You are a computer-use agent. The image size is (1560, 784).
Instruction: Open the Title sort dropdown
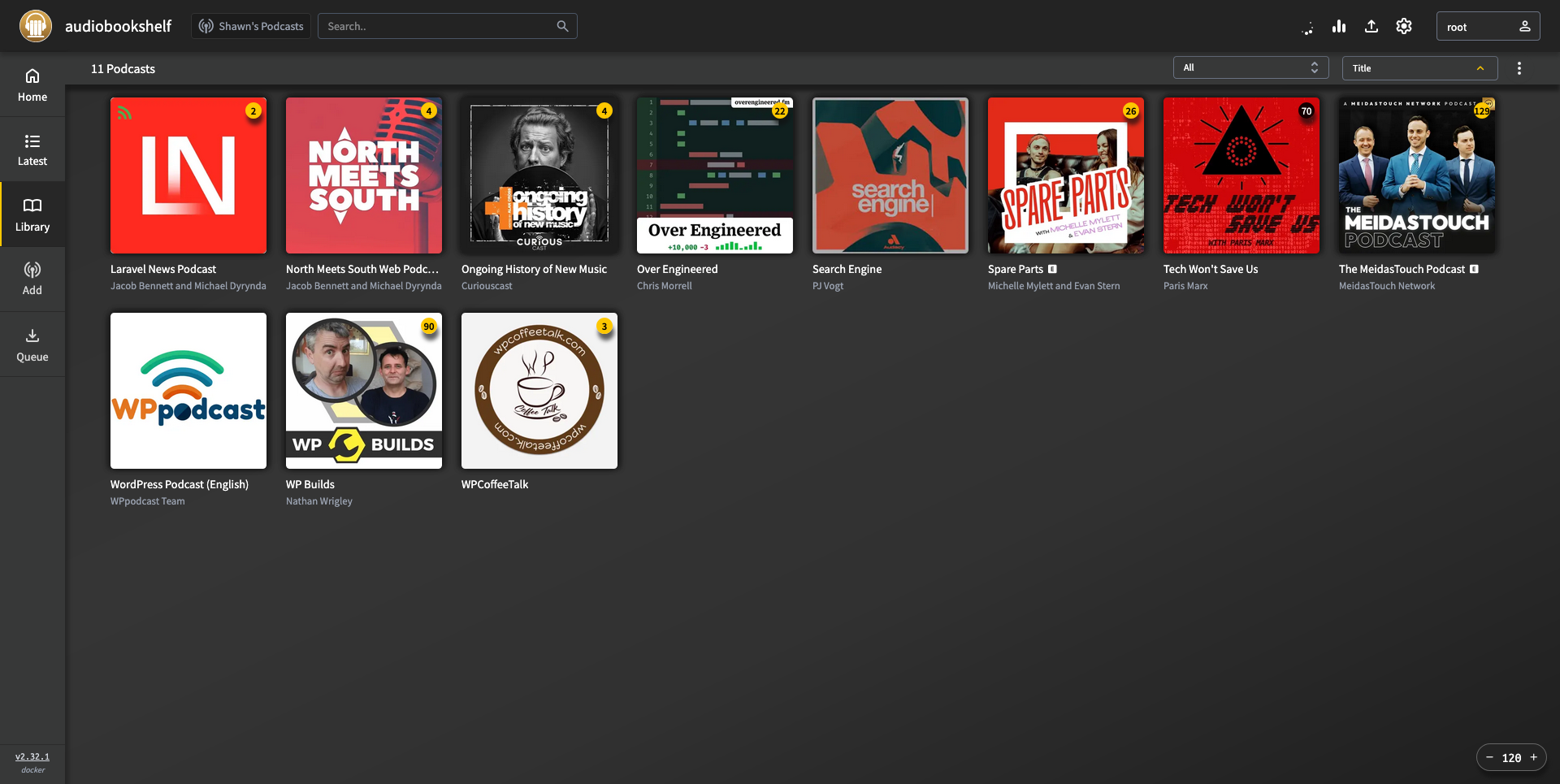(x=1419, y=68)
